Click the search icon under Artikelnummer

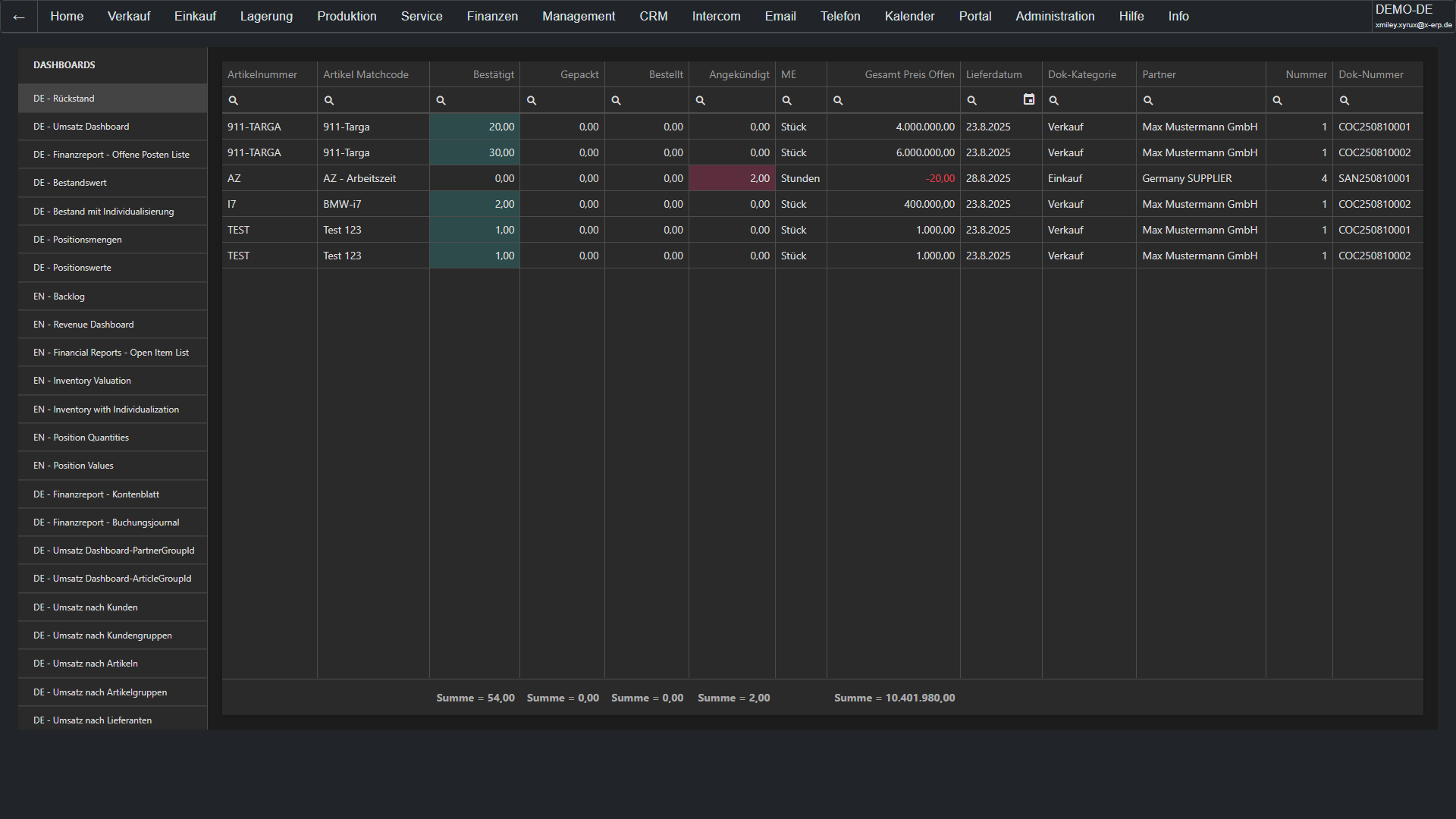click(234, 100)
